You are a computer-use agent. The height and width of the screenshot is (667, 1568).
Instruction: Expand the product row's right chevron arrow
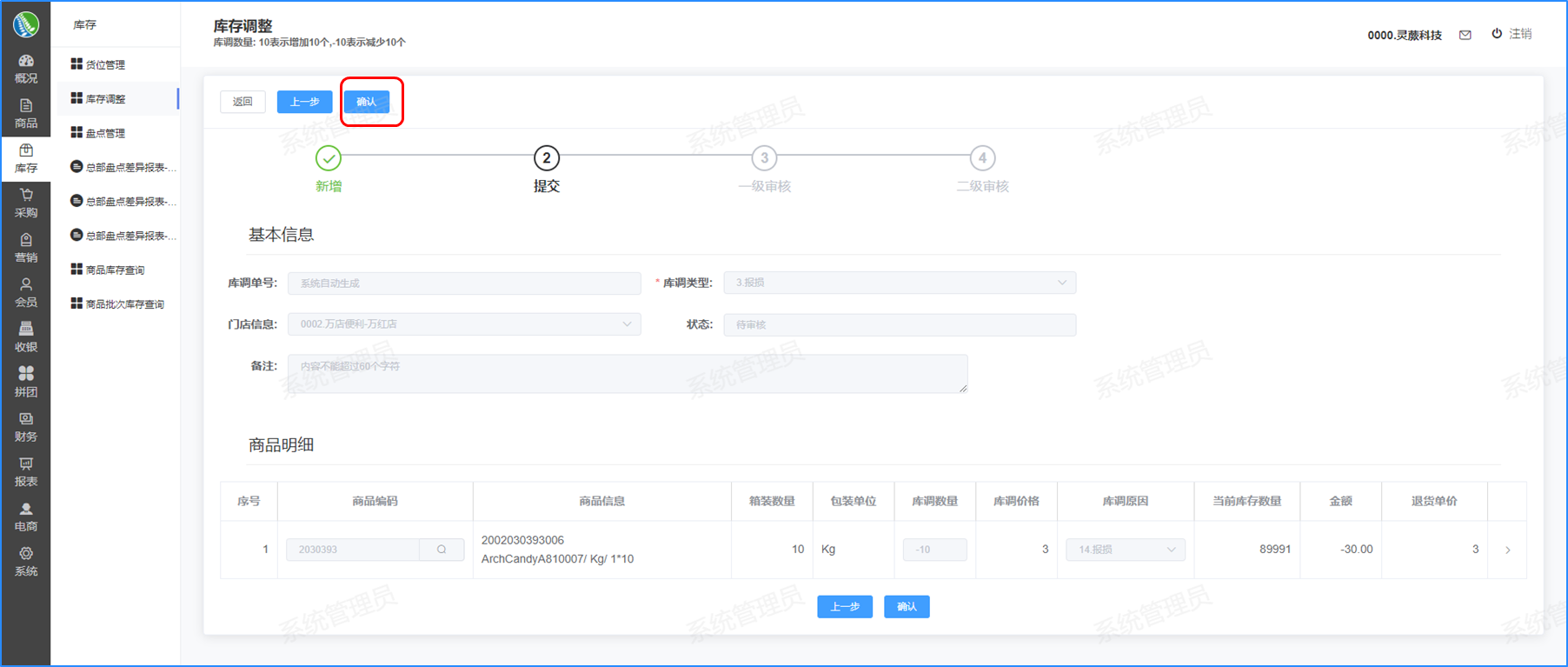(1508, 550)
